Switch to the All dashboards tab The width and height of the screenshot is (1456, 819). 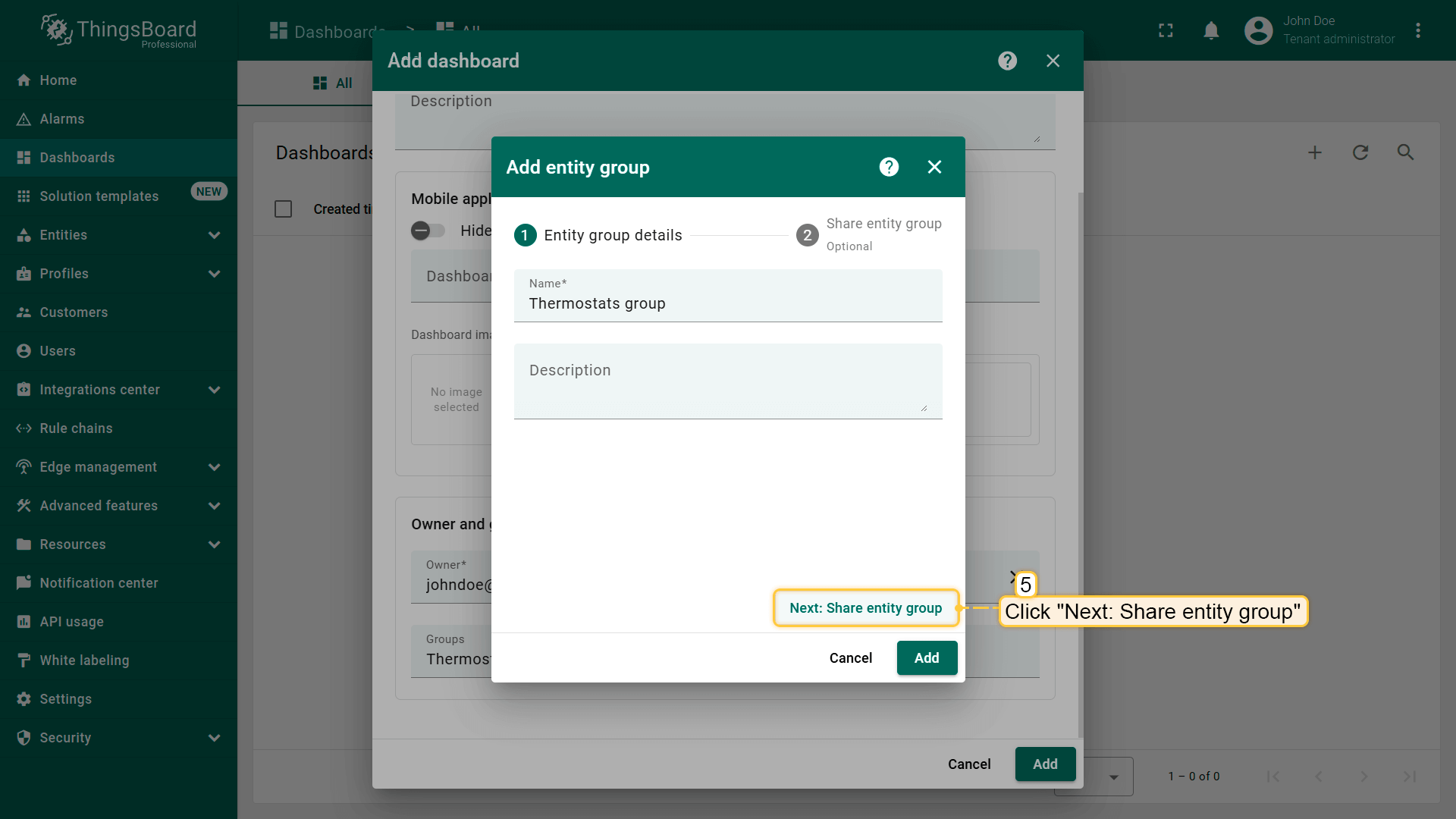click(333, 83)
